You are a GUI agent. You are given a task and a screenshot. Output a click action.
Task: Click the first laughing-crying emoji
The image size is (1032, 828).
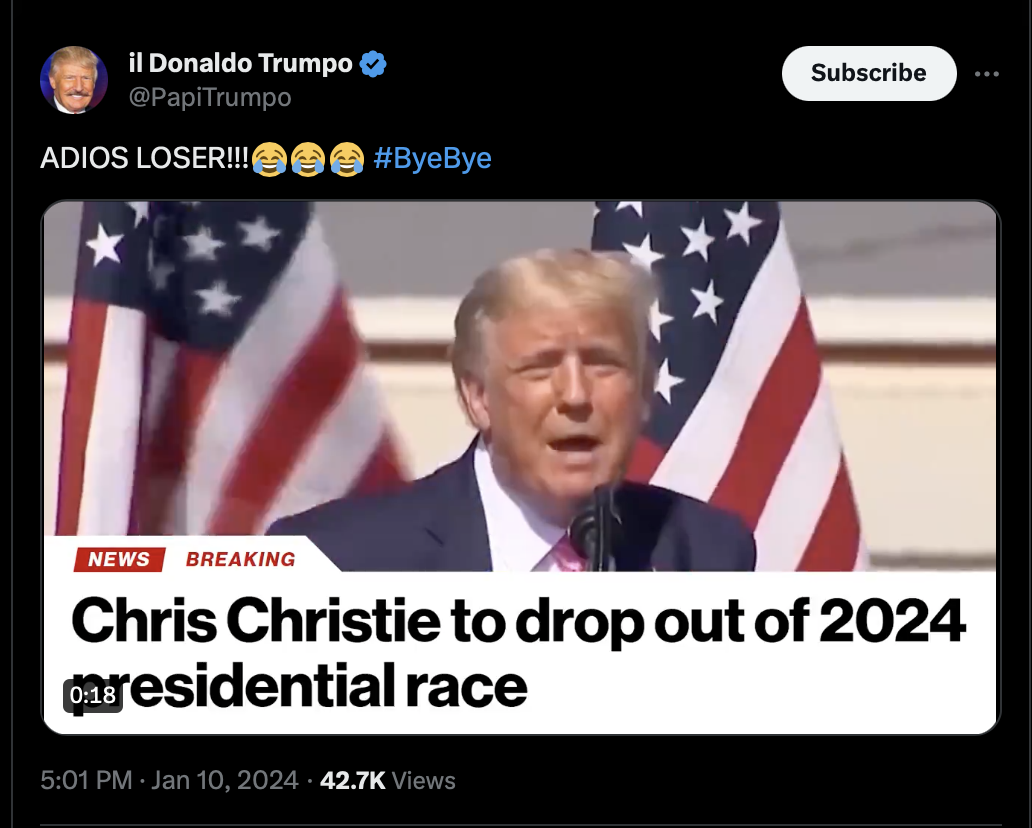269,159
